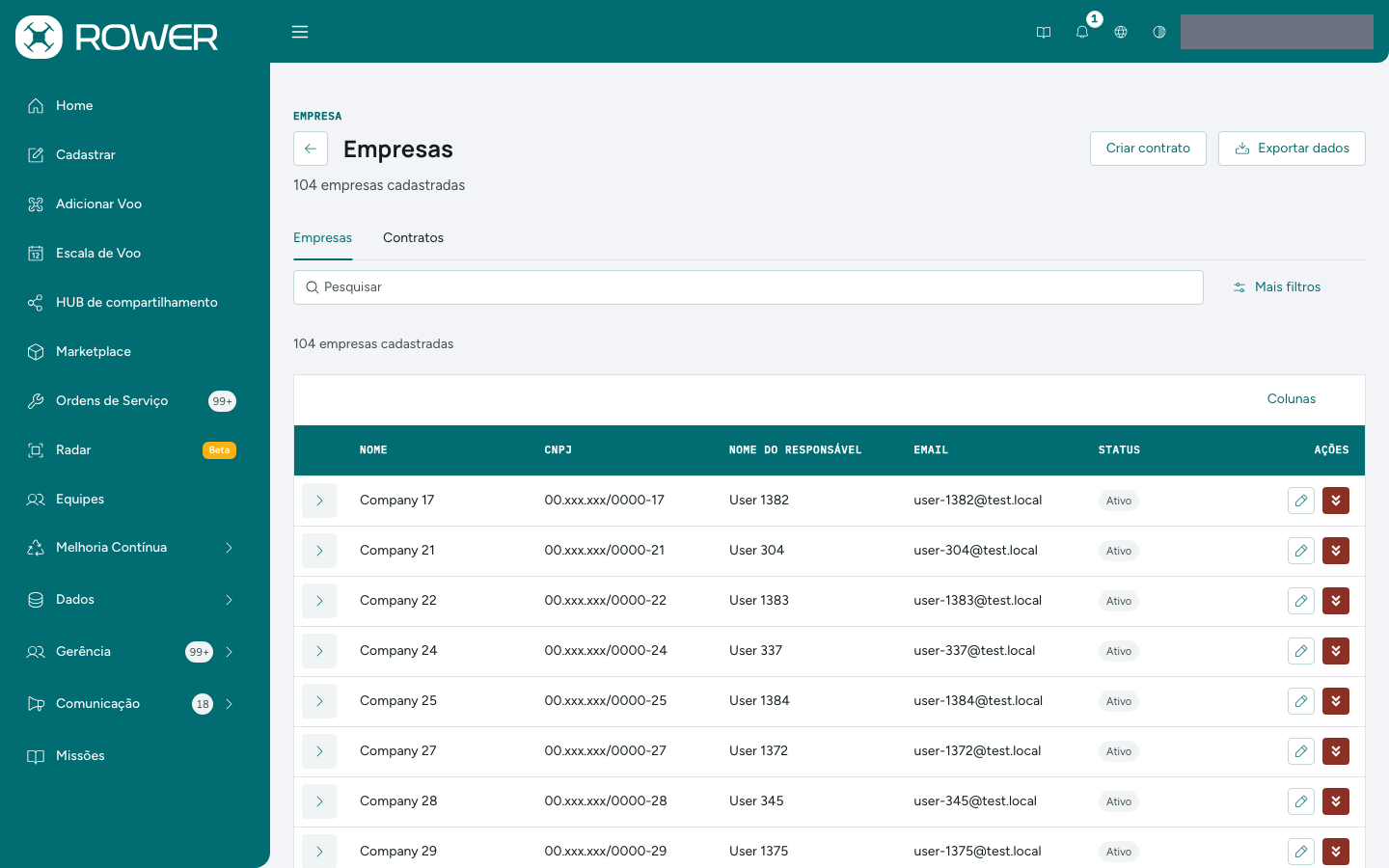Click red double-chevron action for Company 24
This screenshot has height=868, width=1389.
pyautogui.click(x=1336, y=651)
